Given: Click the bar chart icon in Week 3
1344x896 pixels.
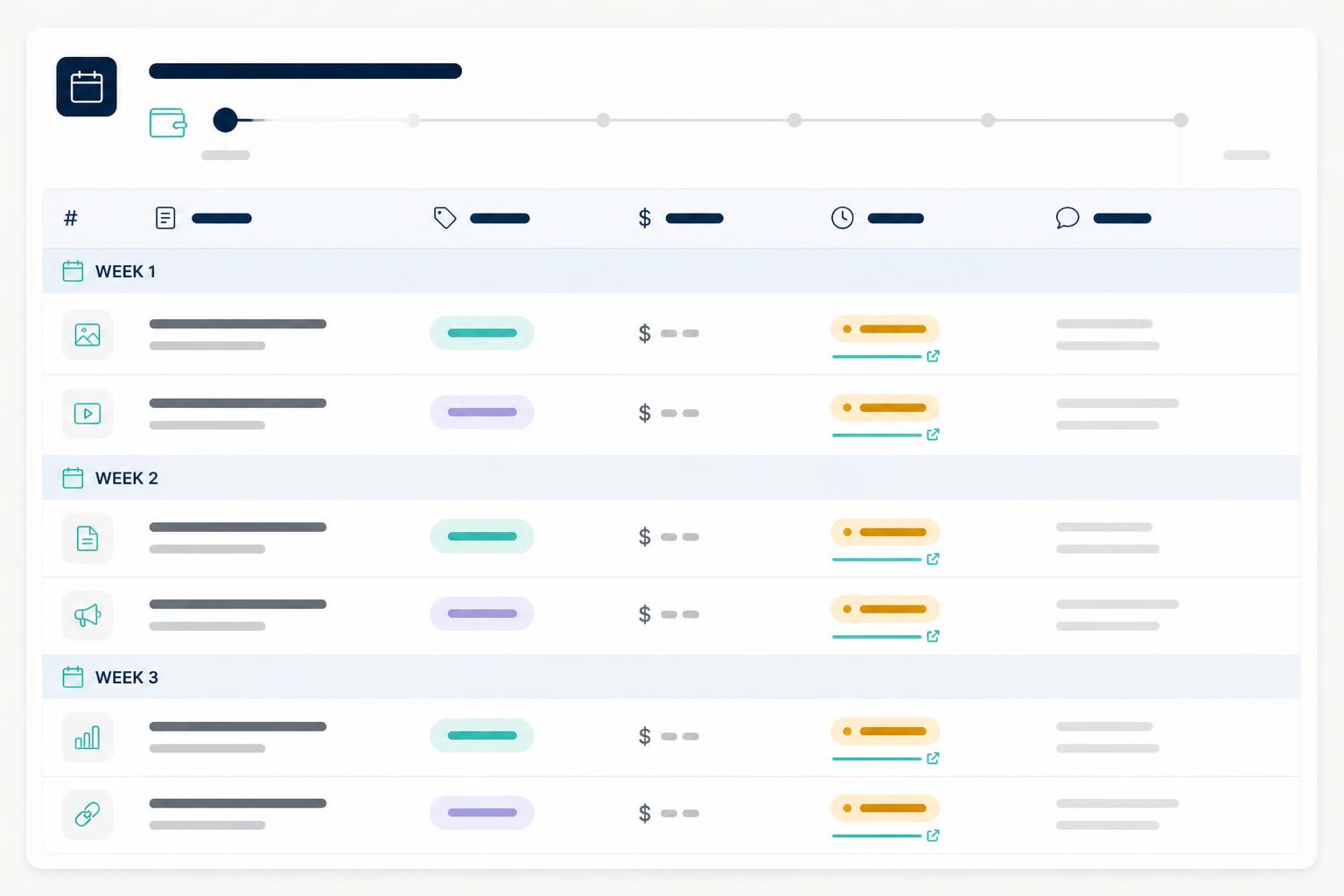Looking at the screenshot, I should (87, 738).
